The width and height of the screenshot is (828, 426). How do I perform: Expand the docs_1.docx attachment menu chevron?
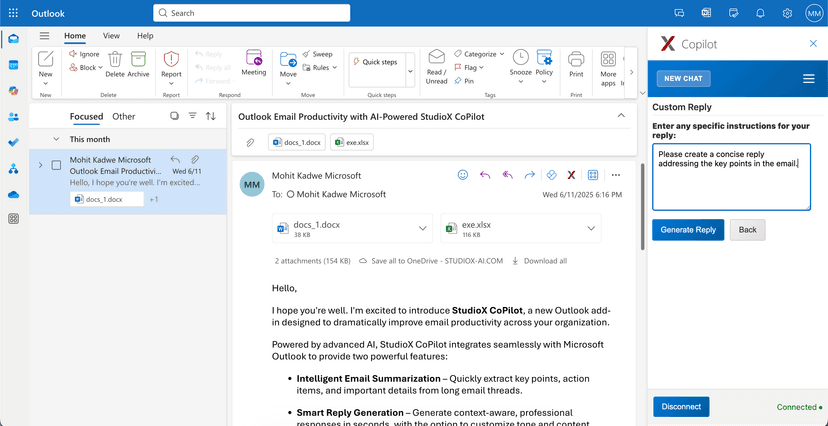point(422,229)
